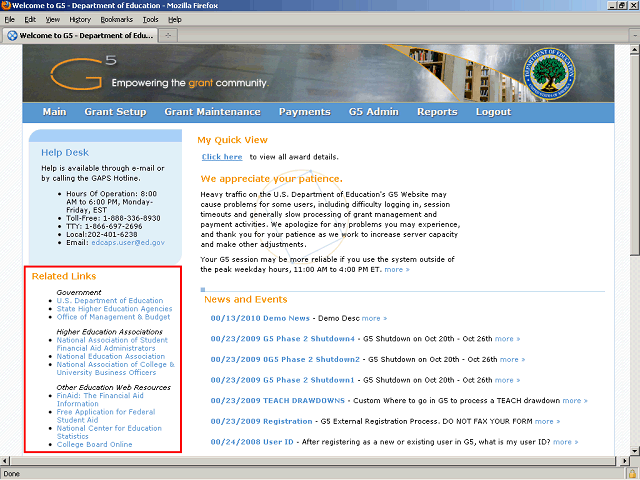Screen dimensions: 640x480
Task: Open the G5 Phase 2 Shutdown1 news item
Action: click(282, 380)
